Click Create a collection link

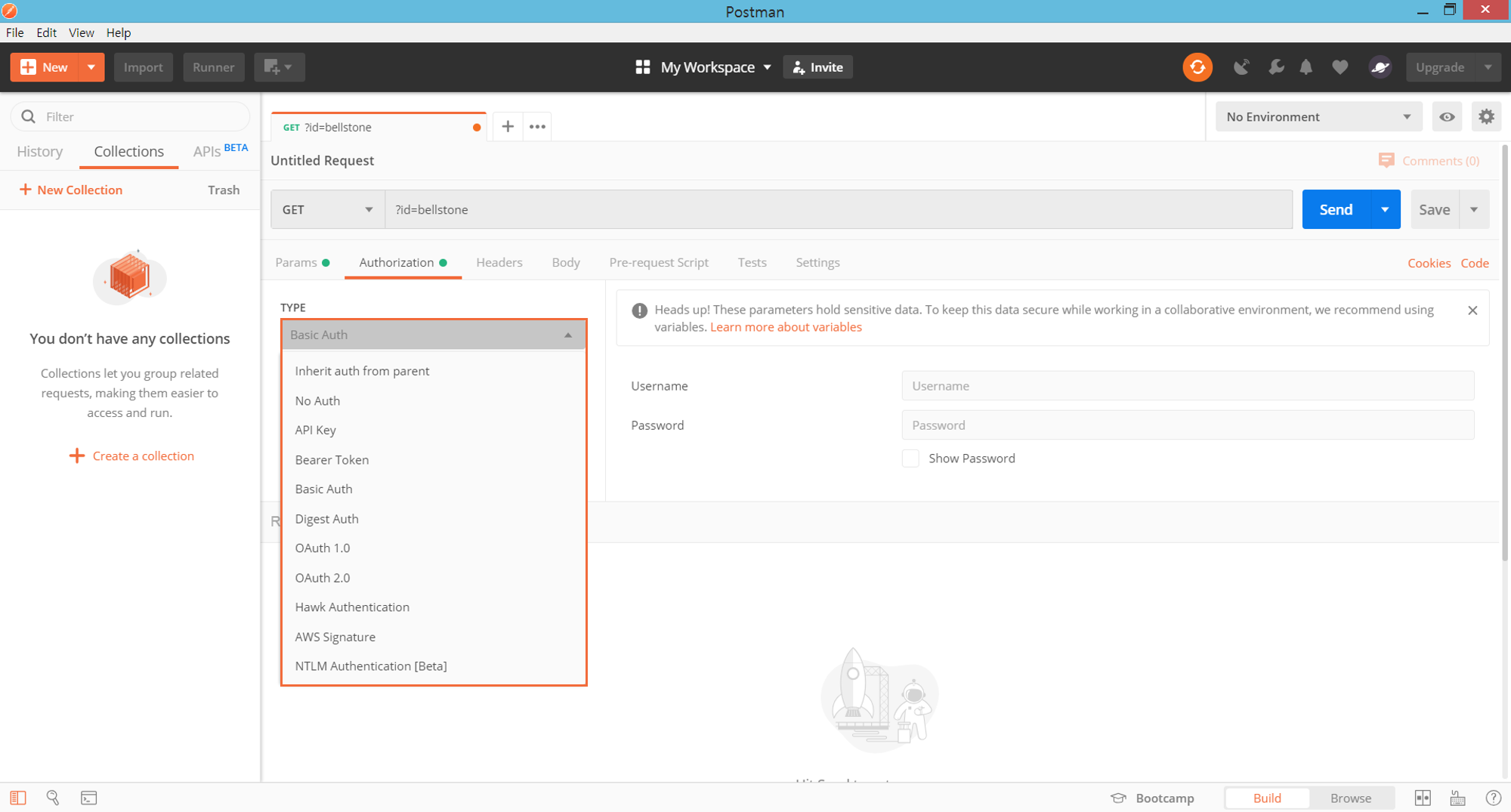[x=131, y=455]
